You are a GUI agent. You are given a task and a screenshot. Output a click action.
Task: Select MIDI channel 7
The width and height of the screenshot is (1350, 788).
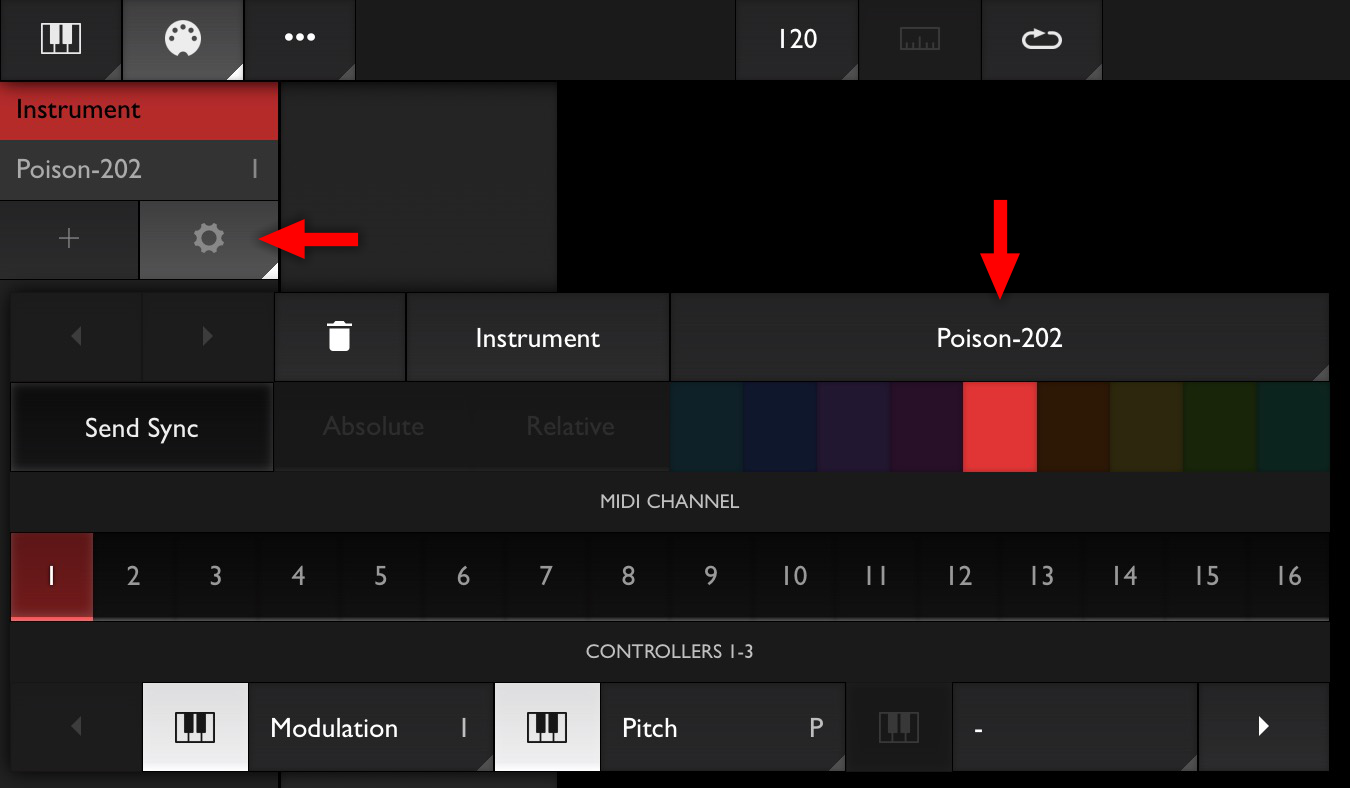tap(546, 576)
